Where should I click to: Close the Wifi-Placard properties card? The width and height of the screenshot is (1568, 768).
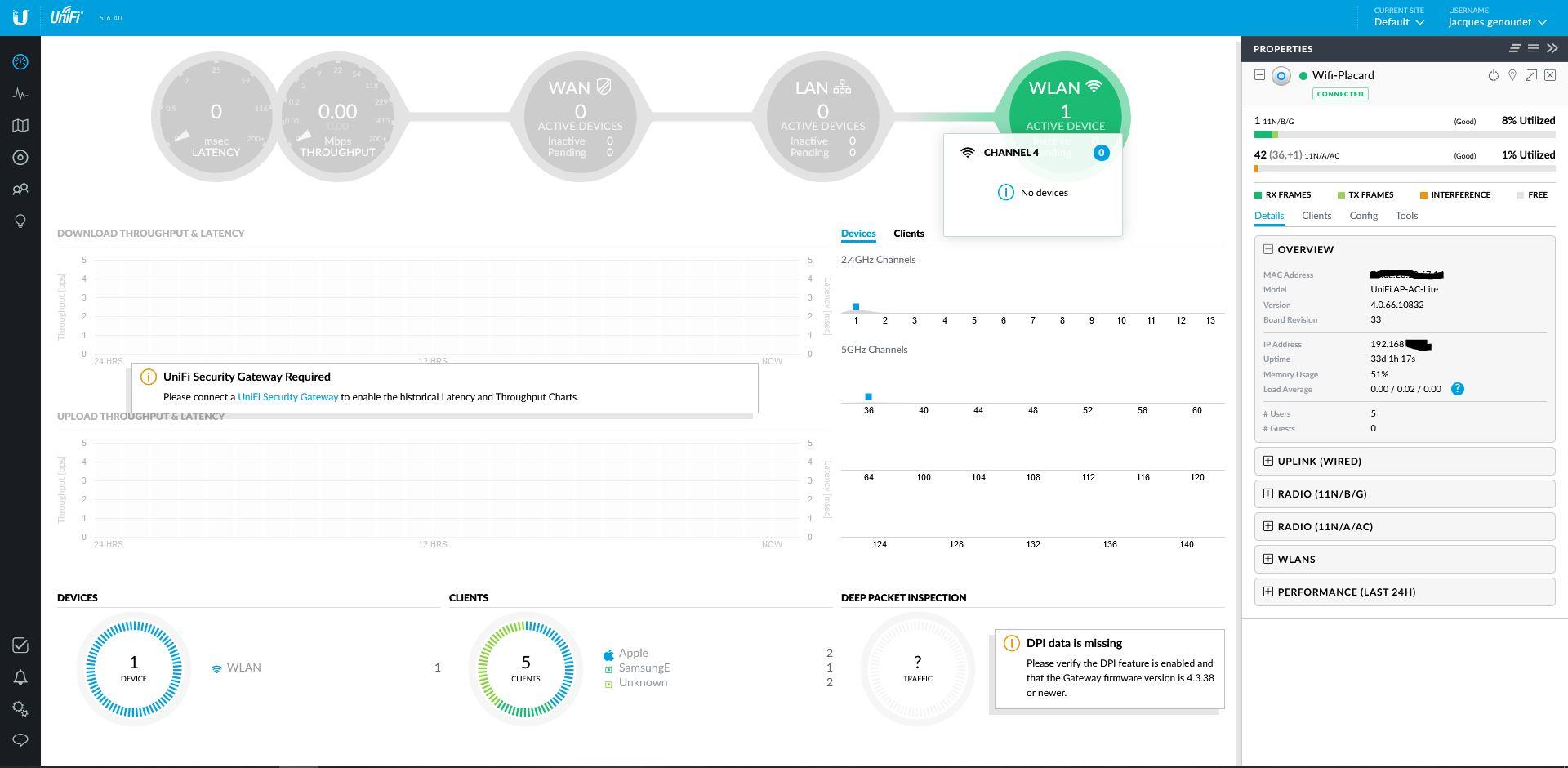pos(1550,75)
